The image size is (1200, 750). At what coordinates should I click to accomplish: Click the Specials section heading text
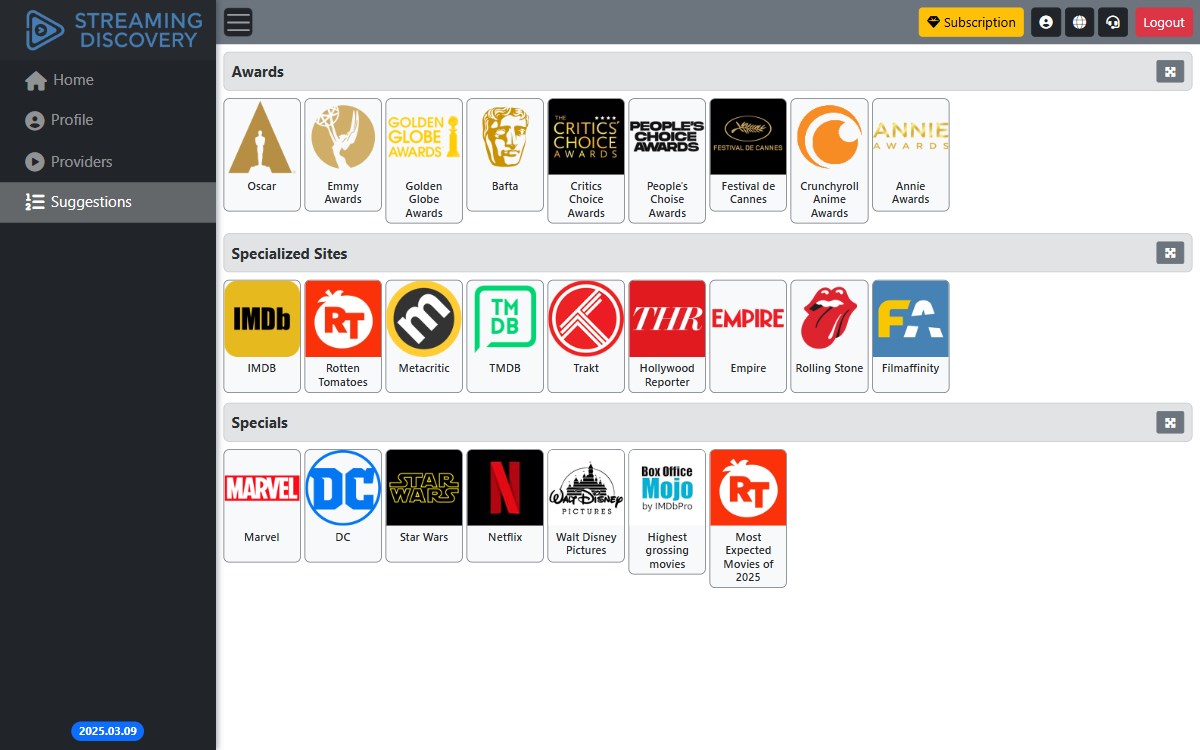coord(260,423)
